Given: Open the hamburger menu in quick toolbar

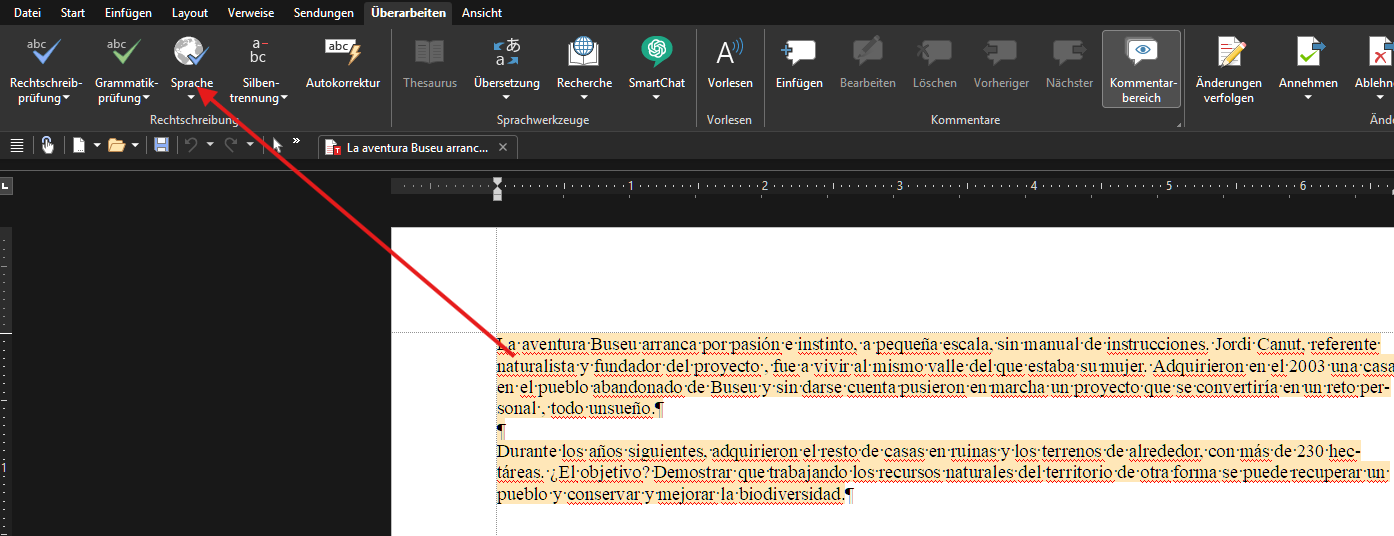Looking at the screenshot, I should pos(17,145).
